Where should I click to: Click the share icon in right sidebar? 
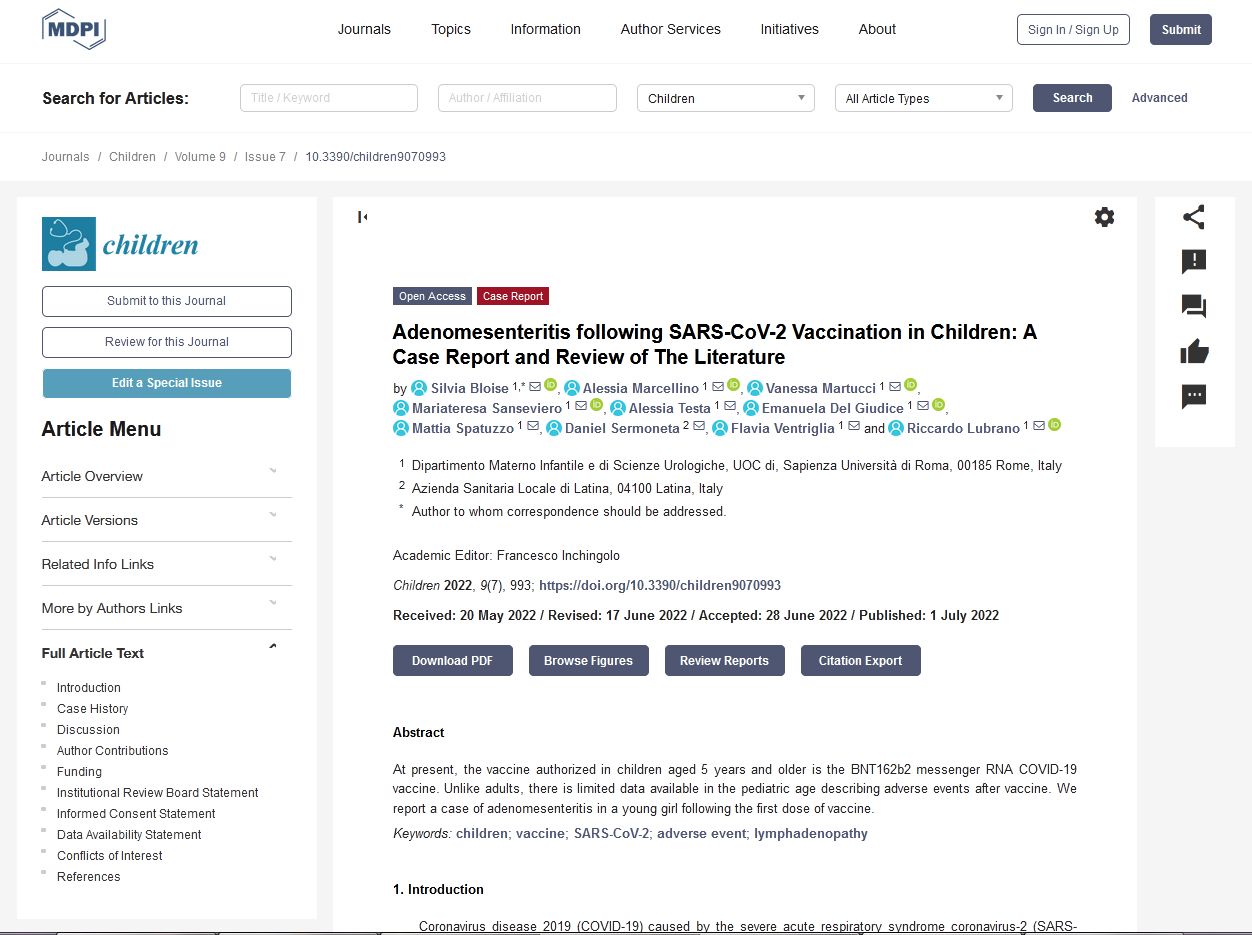1193,217
